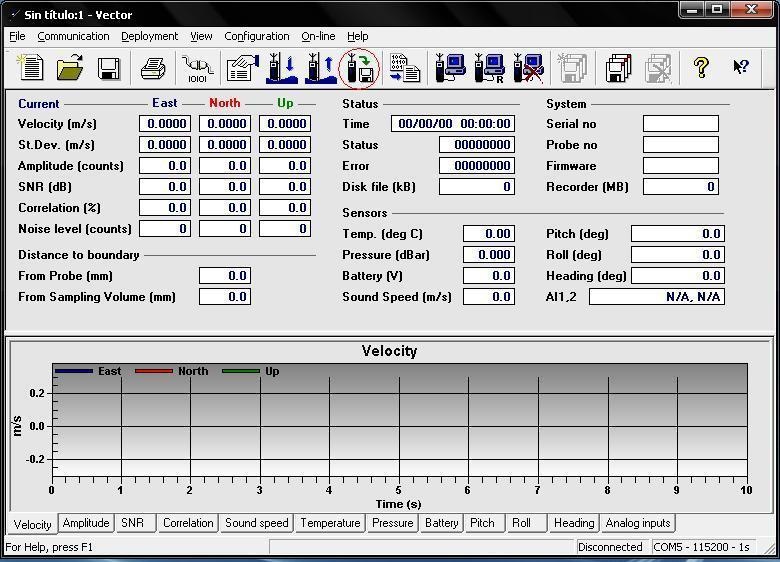Stop recorder deployment, up-arrow instrument icon
This screenshot has height=562, width=780.
coord(321,68)
